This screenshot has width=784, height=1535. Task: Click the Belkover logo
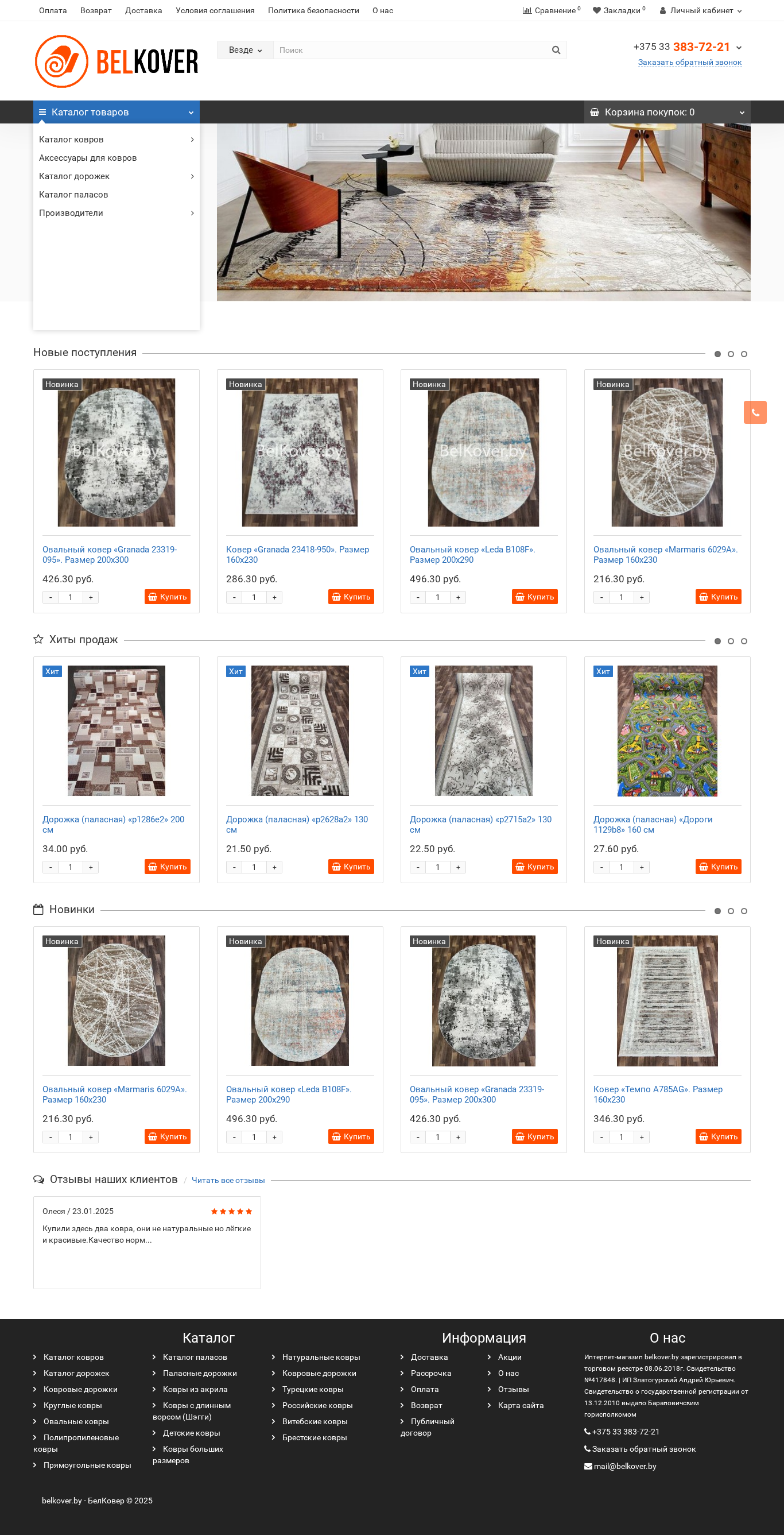116,61
